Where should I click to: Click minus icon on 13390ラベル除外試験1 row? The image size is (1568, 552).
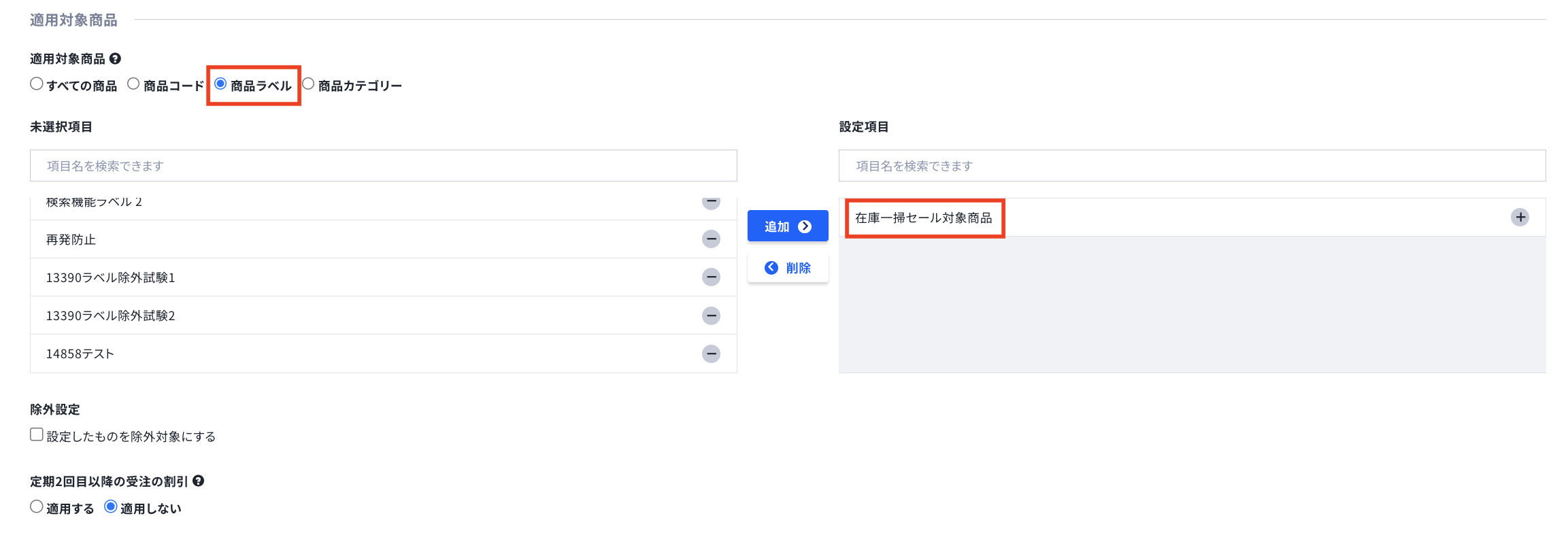(x=711, y=277)
